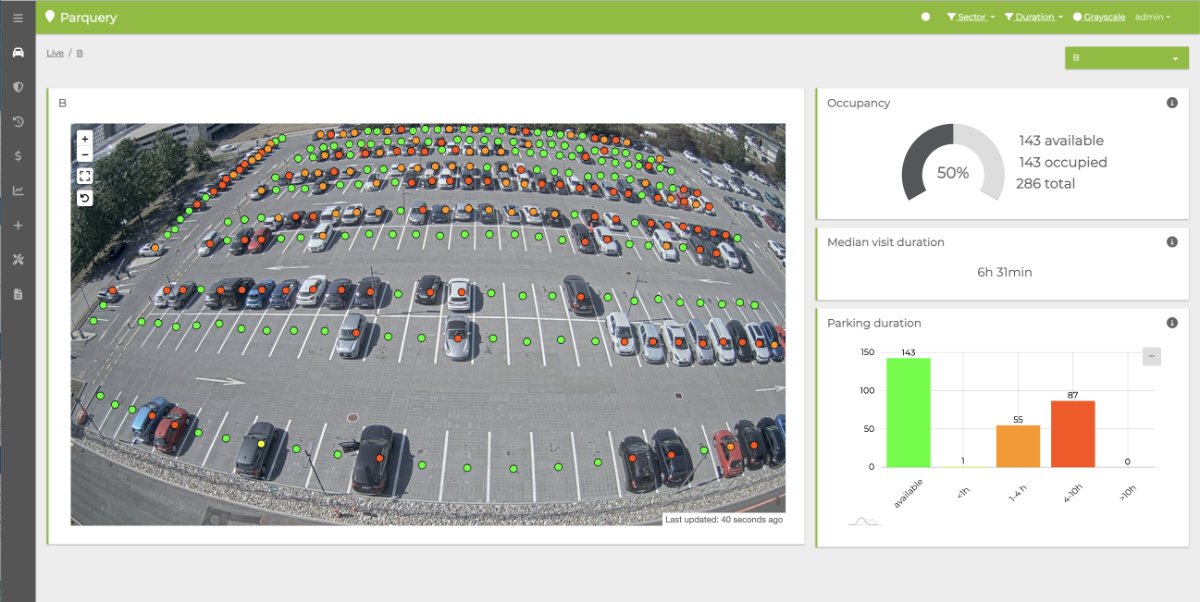Click the car icon in the sidebar
The height and width of the screenshot is (602, 1200).
[x=17, y=52]
